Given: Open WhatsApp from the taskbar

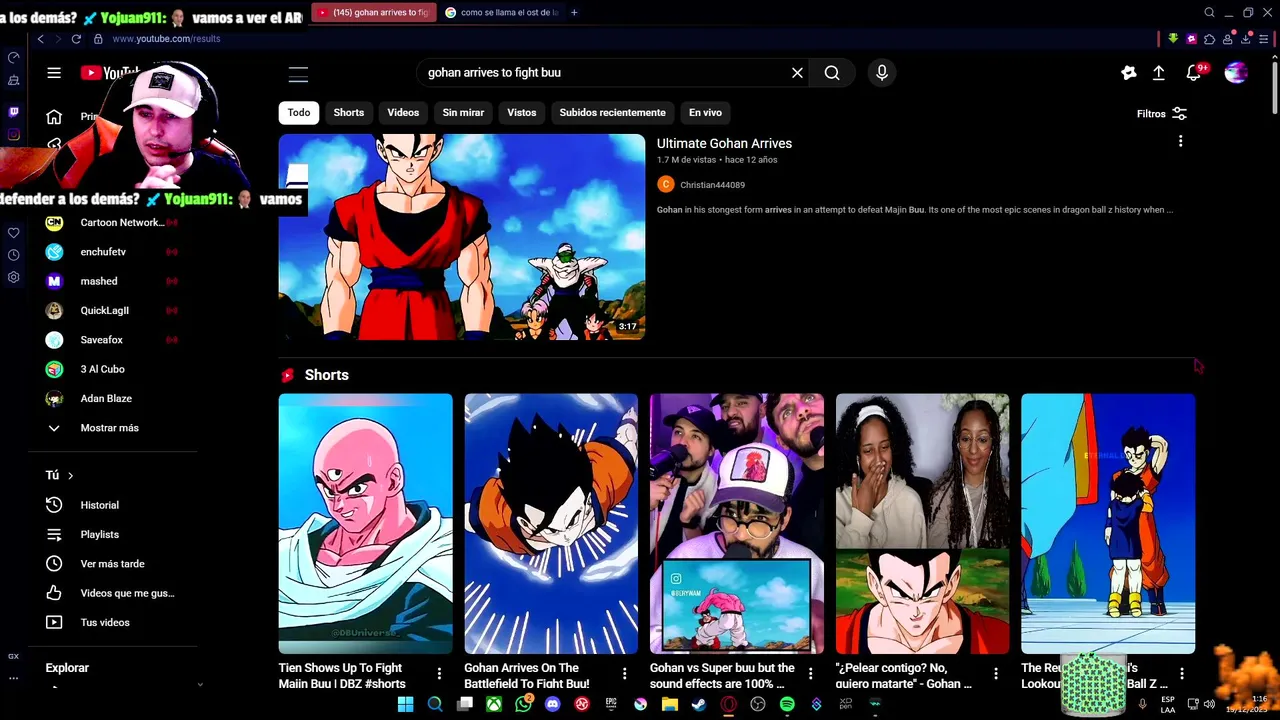Looking at the screenshot, I should tap(523, 704).
